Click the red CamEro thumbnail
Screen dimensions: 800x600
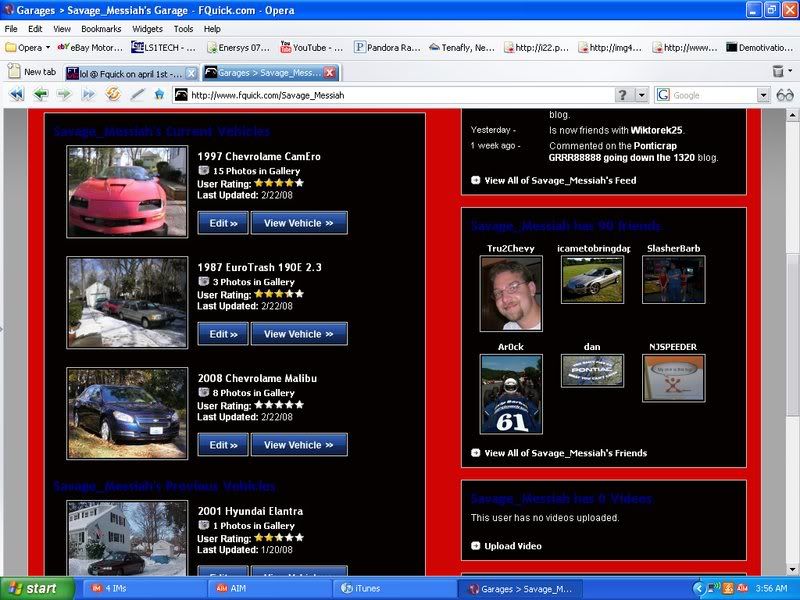127,192
